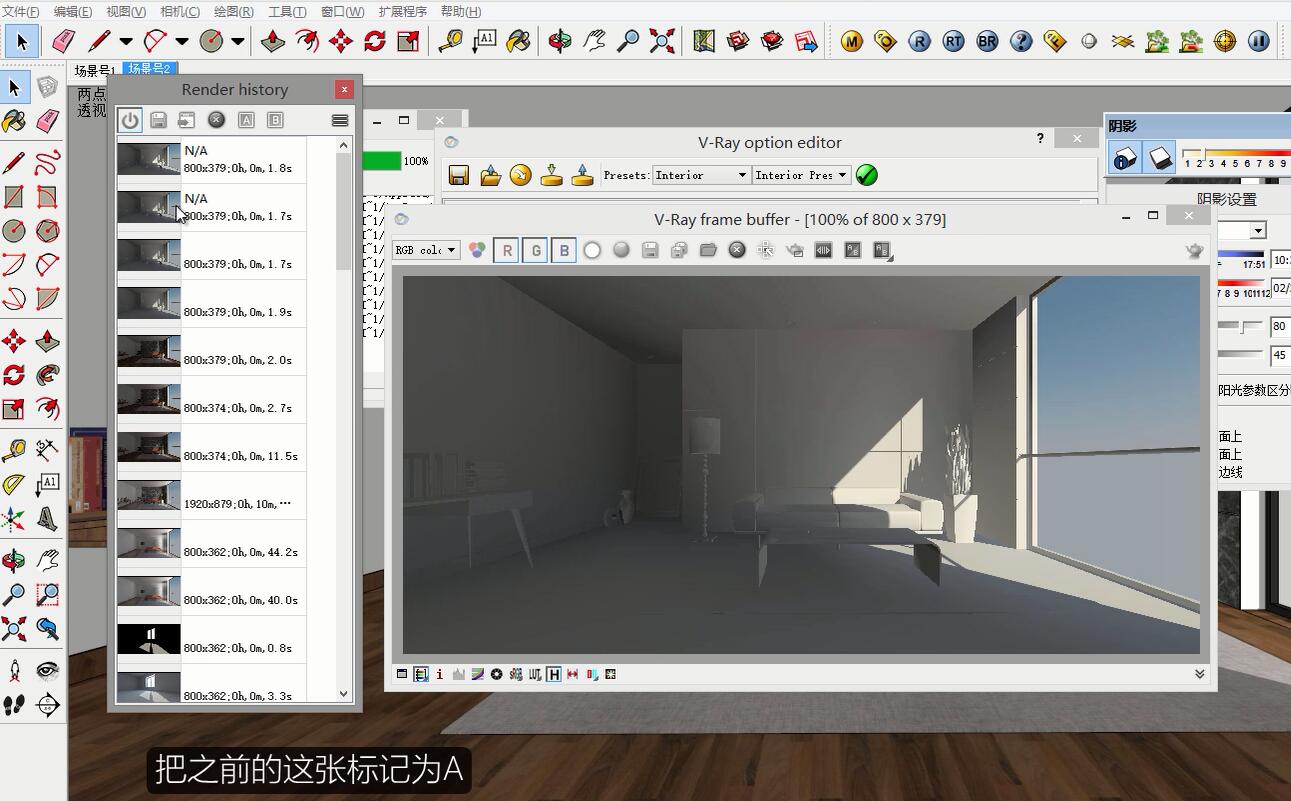Toggle blue channel in frame buffer
The height and width of the screenshot is (801, 1291).
(564, 250)
